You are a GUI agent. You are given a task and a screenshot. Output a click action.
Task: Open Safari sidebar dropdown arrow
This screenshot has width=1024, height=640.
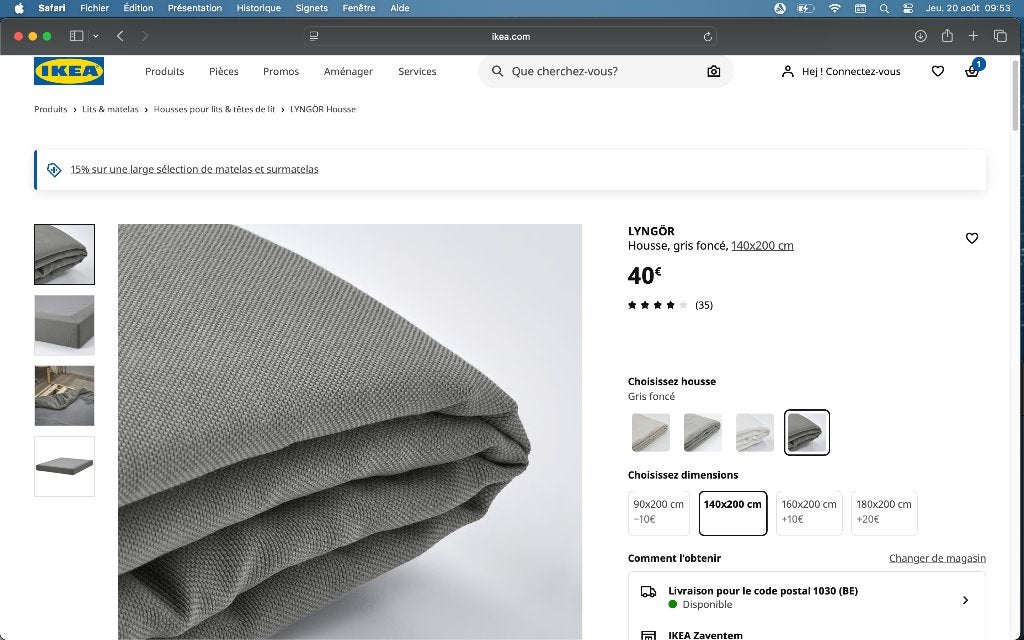point(95,36)
